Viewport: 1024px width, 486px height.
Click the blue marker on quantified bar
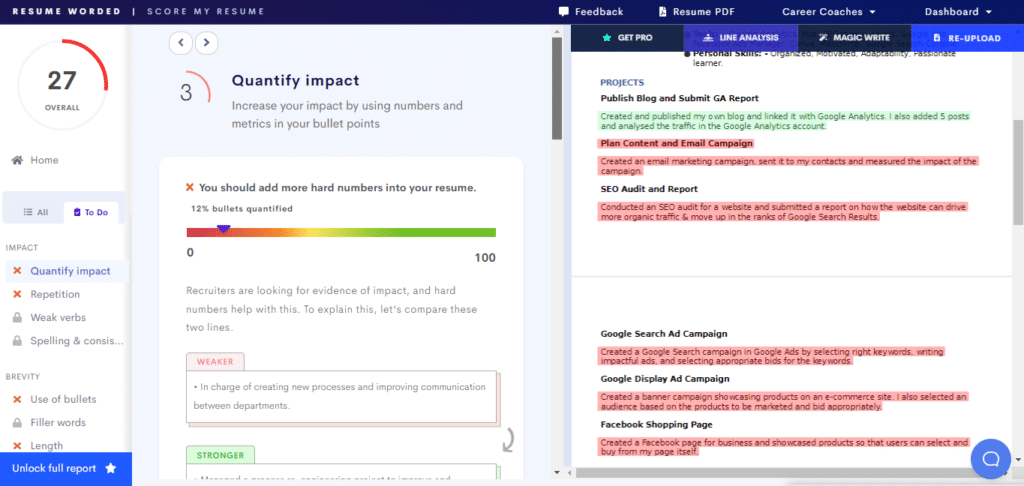pos(223,229)
